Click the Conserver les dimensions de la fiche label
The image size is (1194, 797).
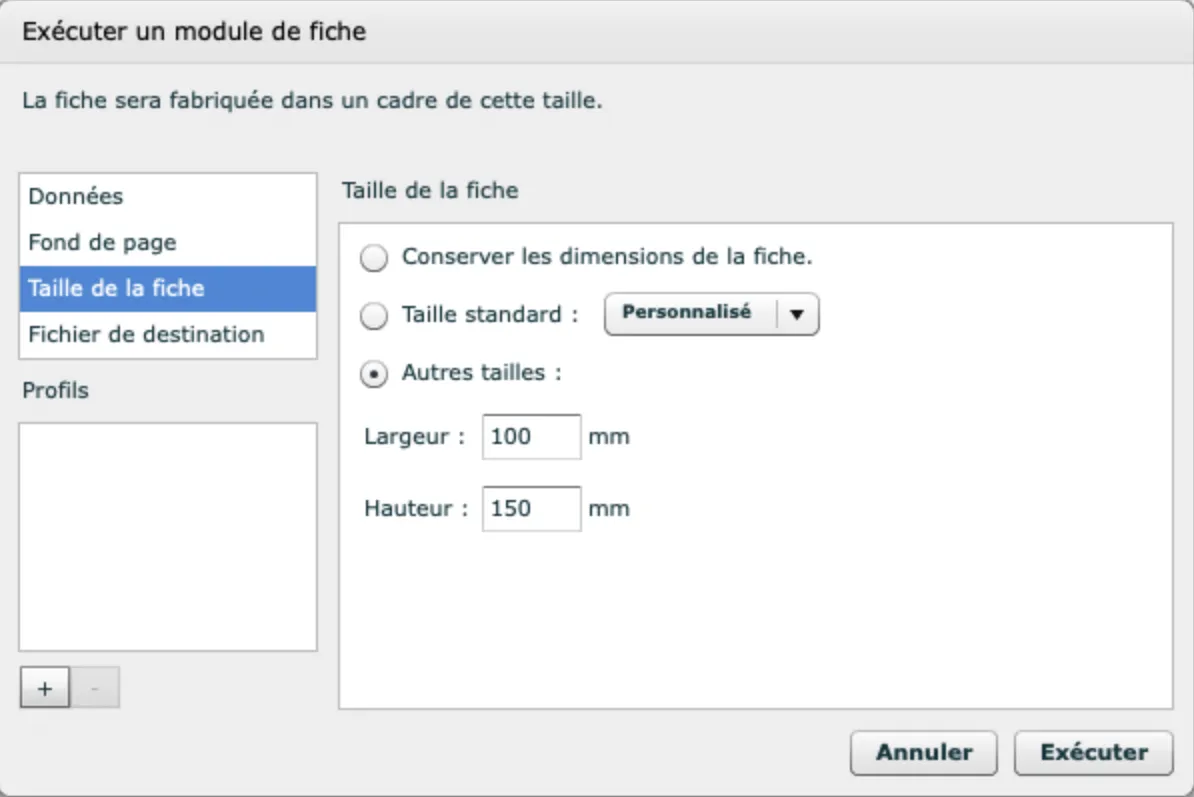(607, 256)
